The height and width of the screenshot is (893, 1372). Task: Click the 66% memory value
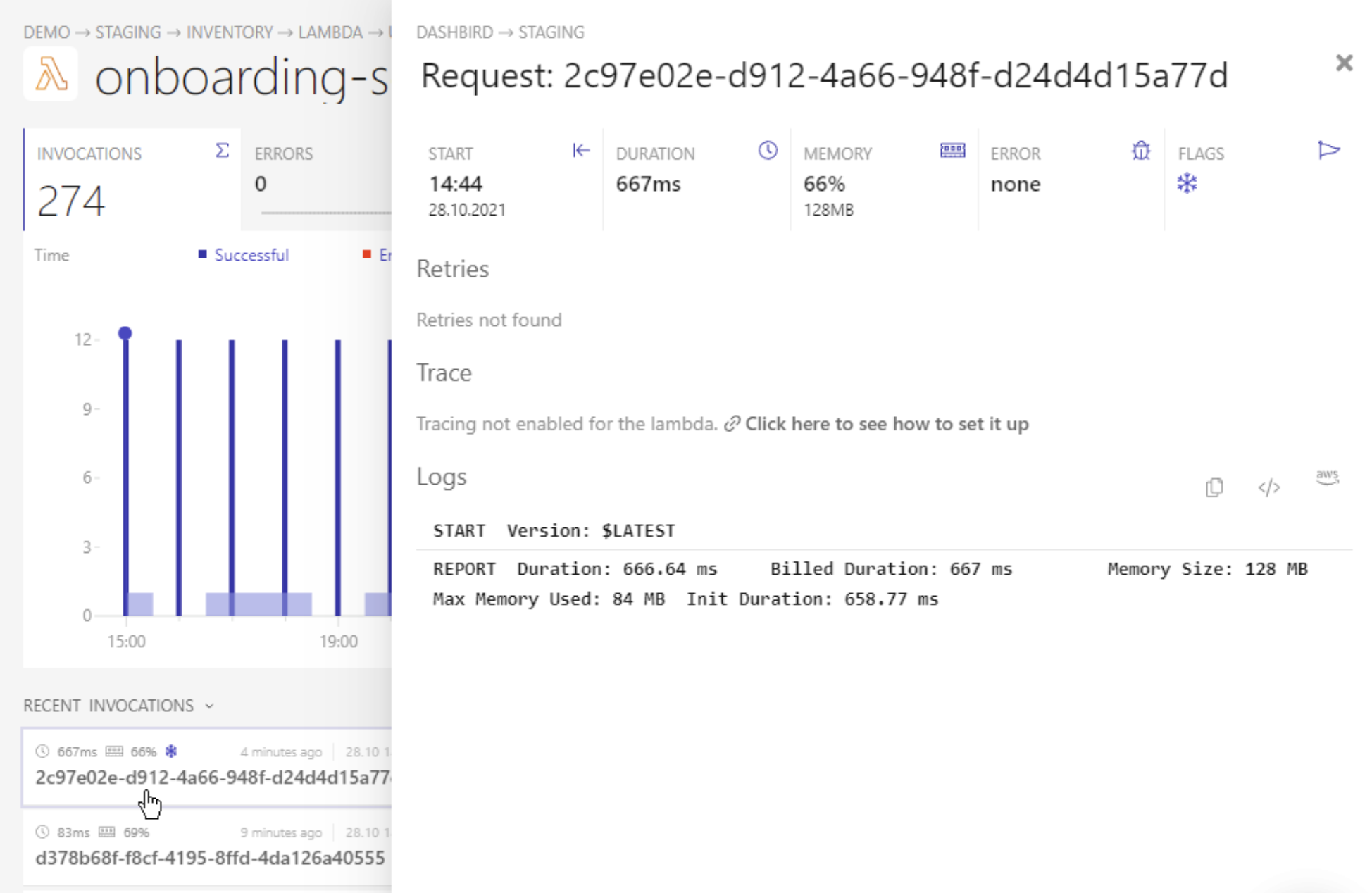[x=824, y=185]
